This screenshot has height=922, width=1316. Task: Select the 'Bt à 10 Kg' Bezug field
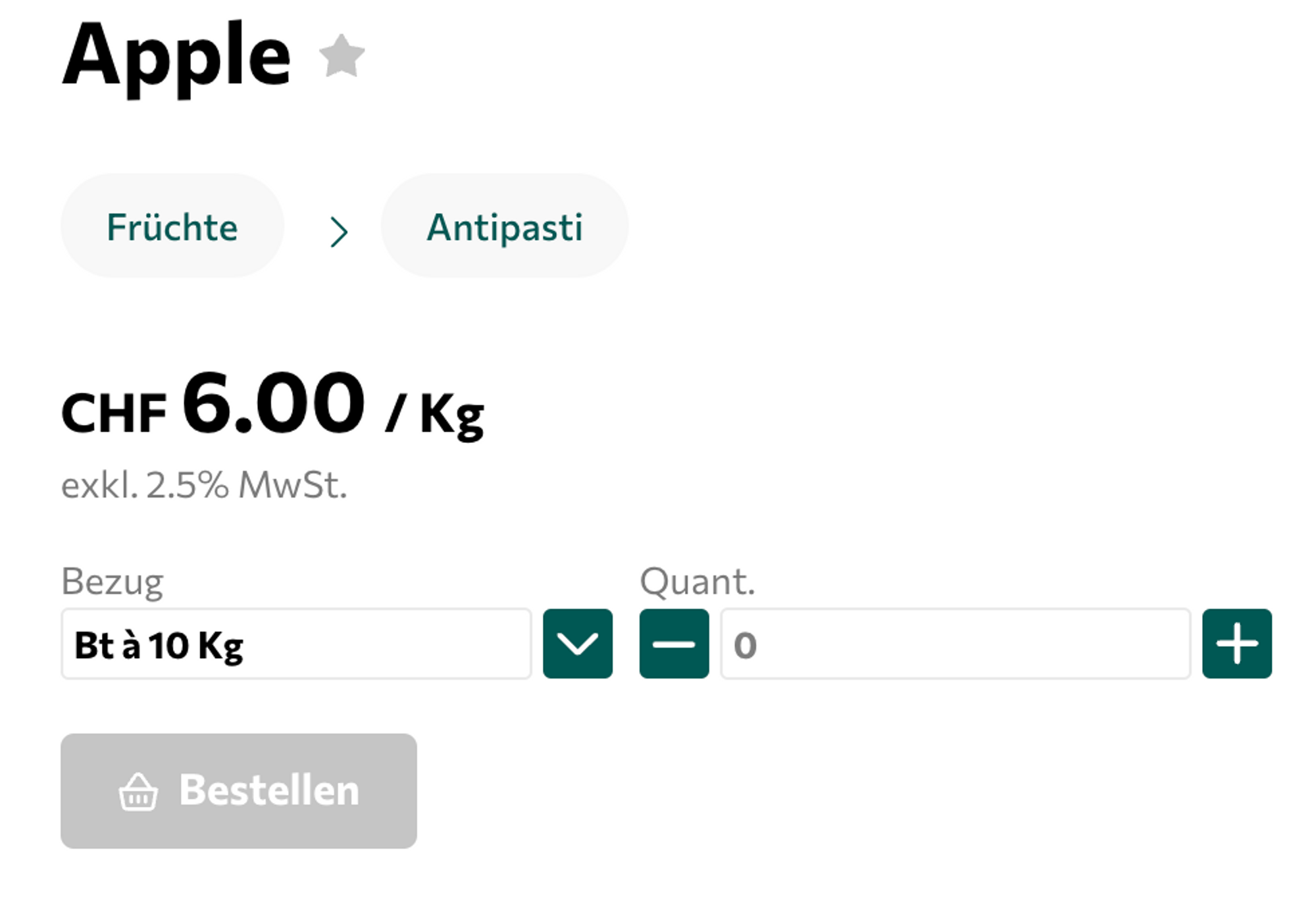coord(296,644)
